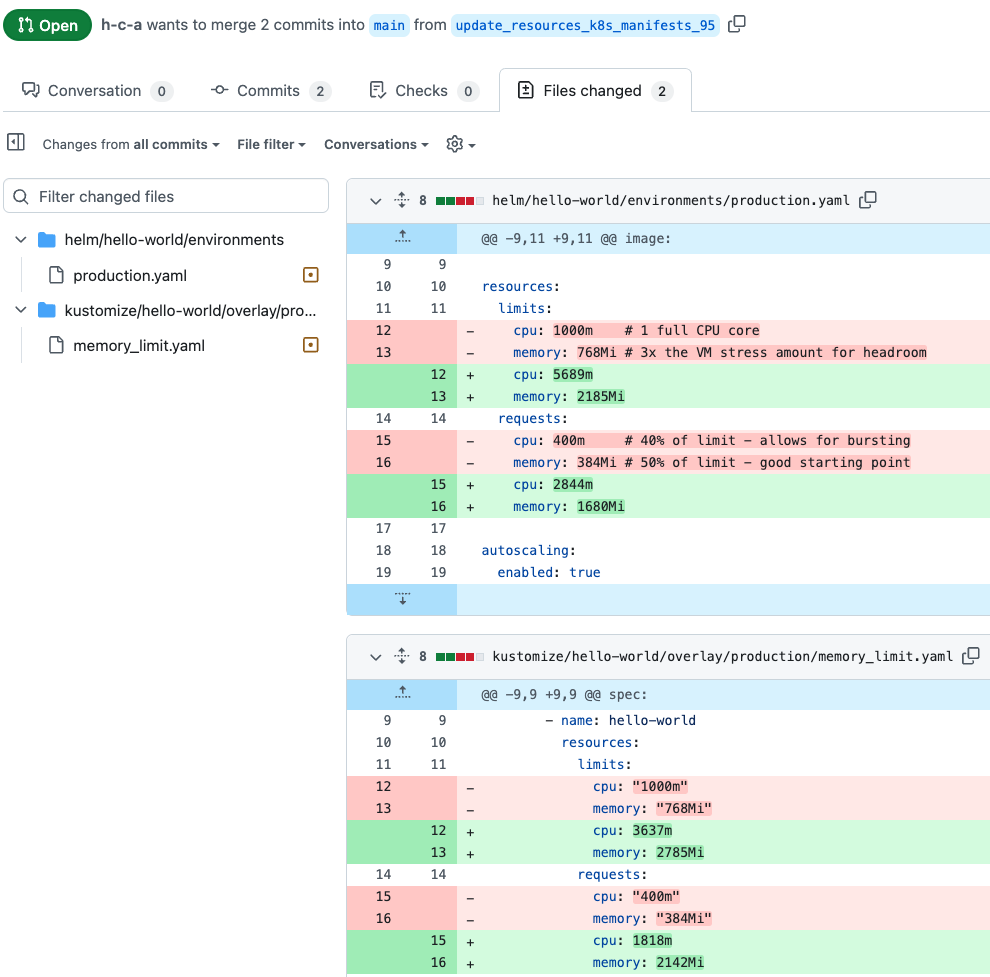Toggle the file tree sidebar icon
The width and height of the screenshot is (990, 977).
[x=16, y=143]
